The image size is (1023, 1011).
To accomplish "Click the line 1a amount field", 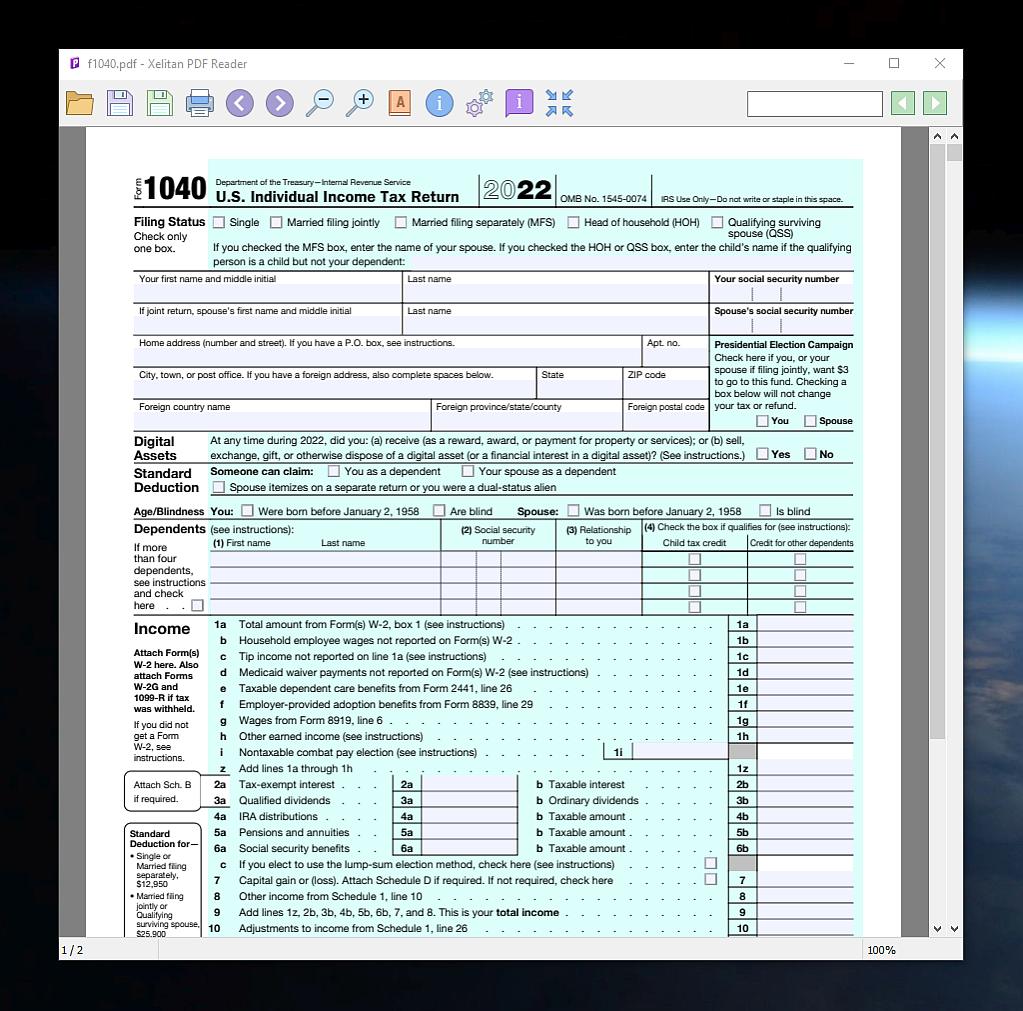I will coord(805,624).
